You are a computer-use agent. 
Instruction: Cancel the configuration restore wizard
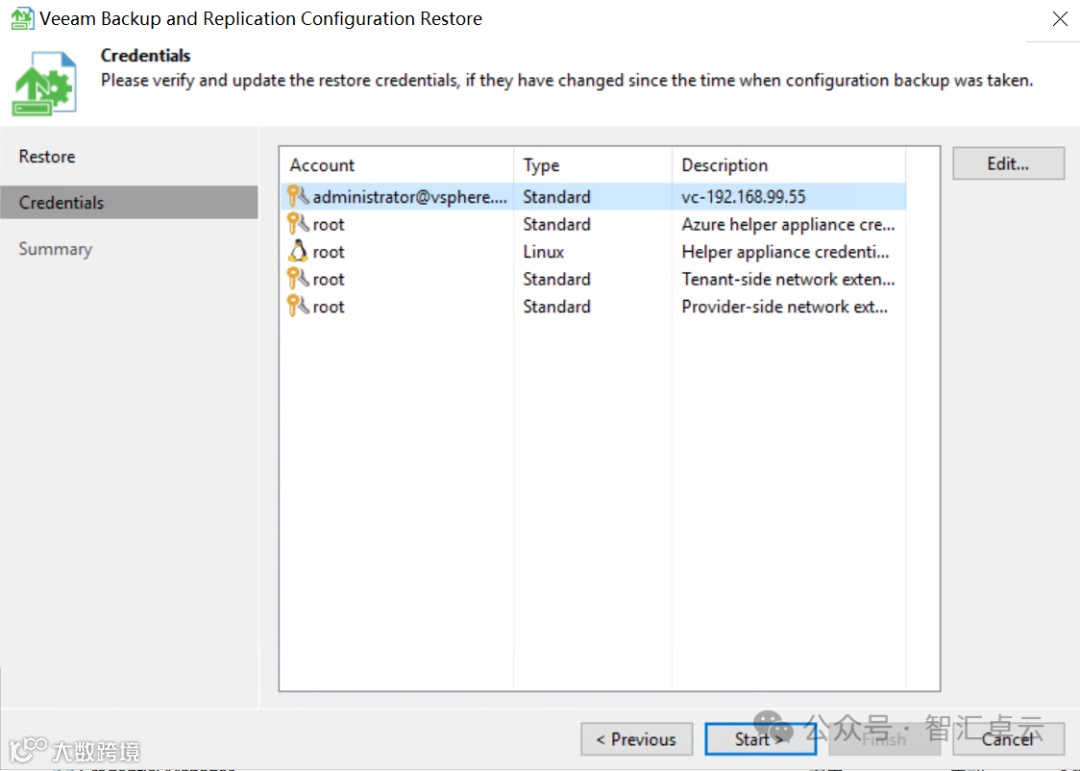coord(1008,739)
